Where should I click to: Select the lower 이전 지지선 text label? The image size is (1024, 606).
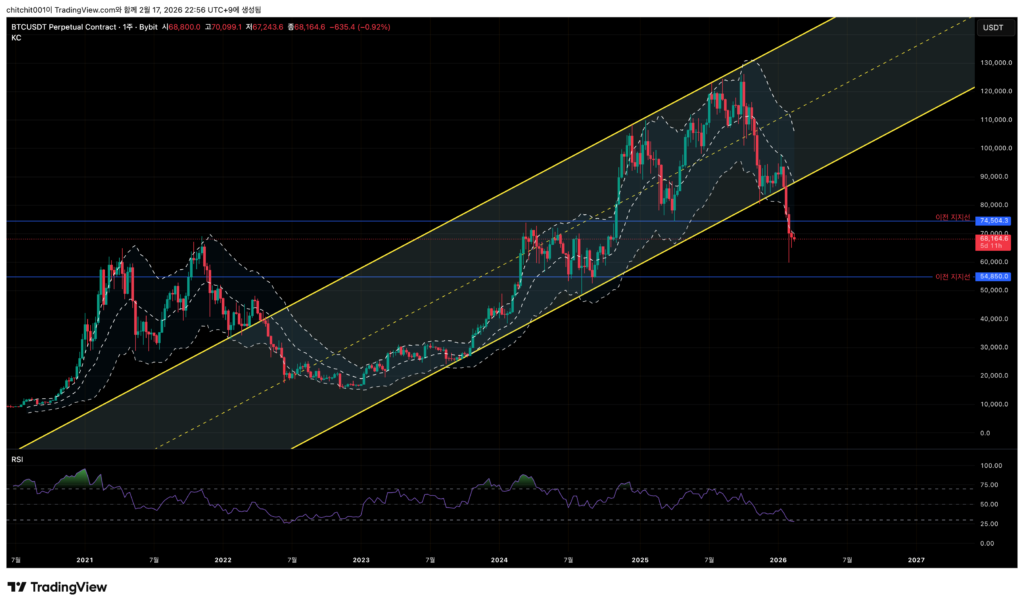pyautogui.click(x=953, y=276)
